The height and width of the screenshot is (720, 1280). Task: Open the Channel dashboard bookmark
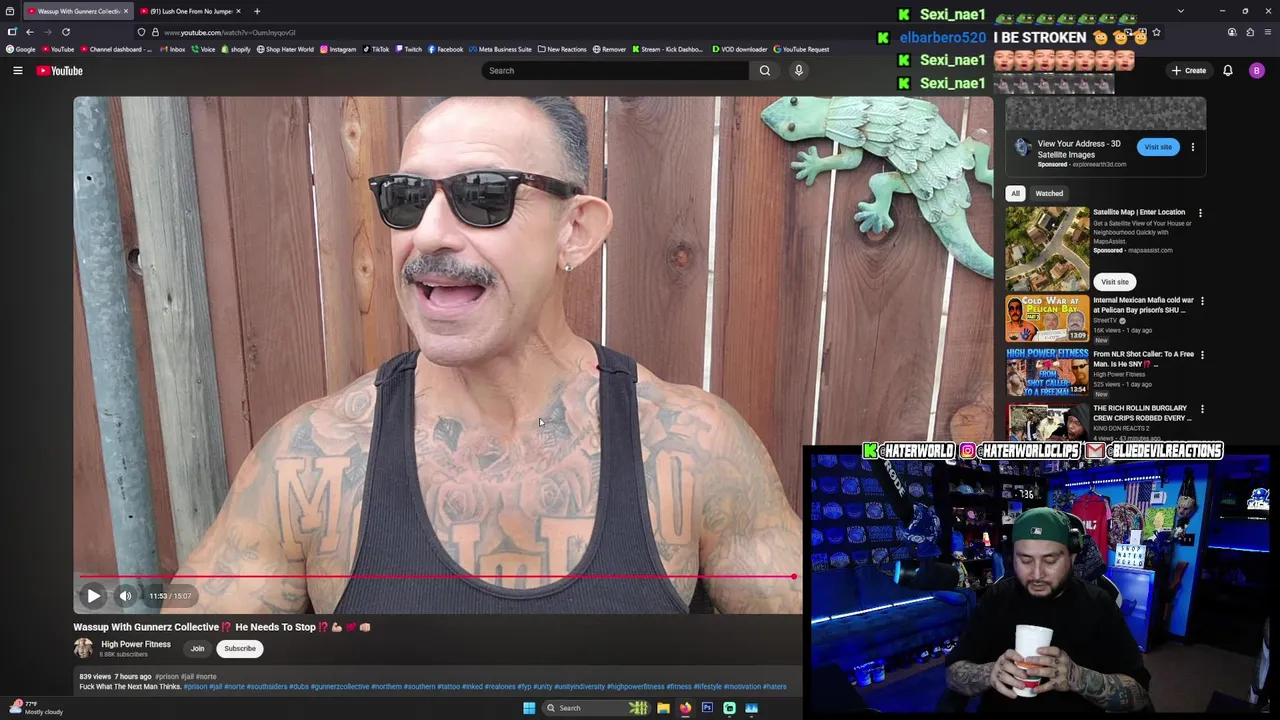coord(115,49)
